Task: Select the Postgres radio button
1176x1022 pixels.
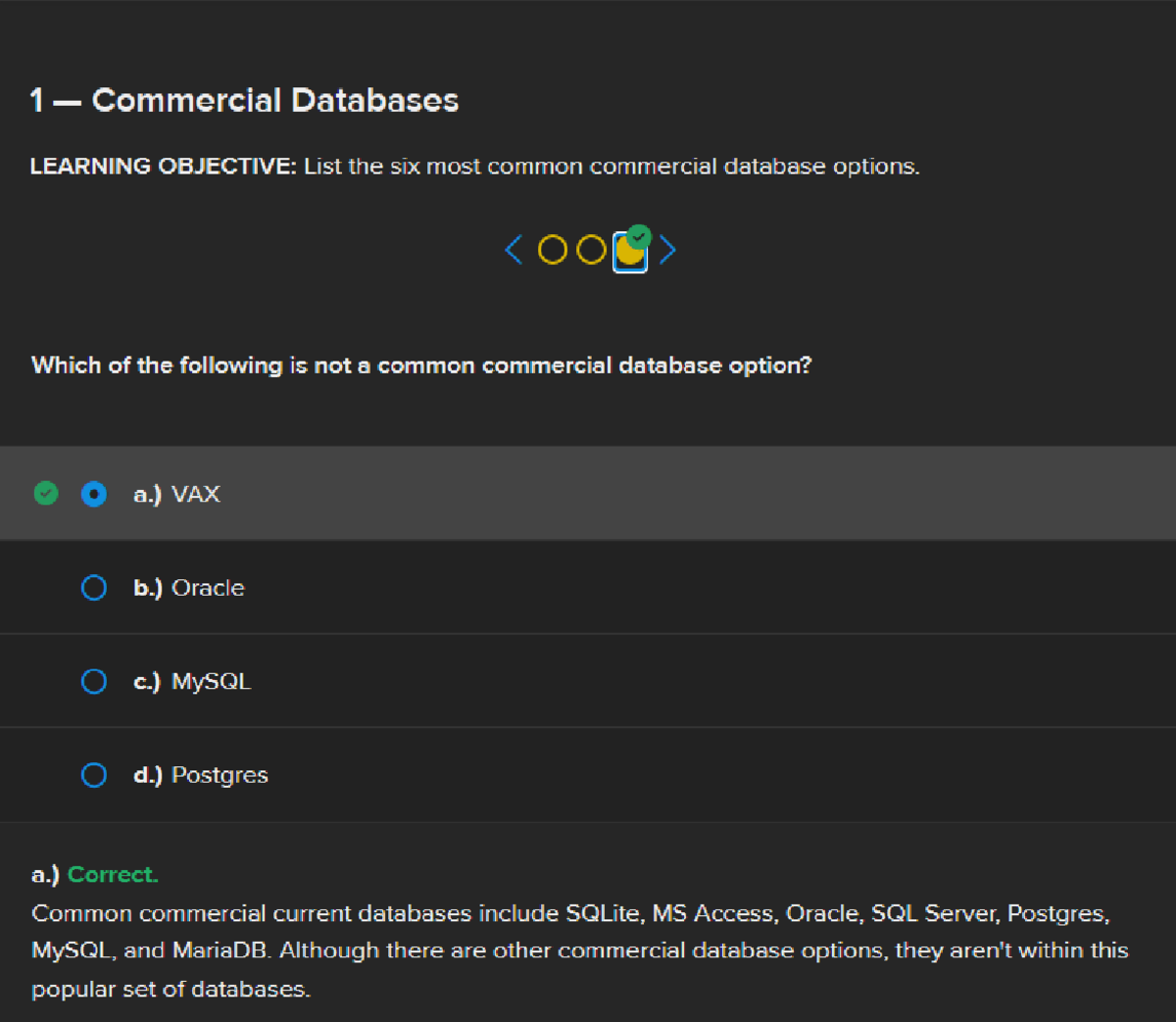Action: click(94, 775)
